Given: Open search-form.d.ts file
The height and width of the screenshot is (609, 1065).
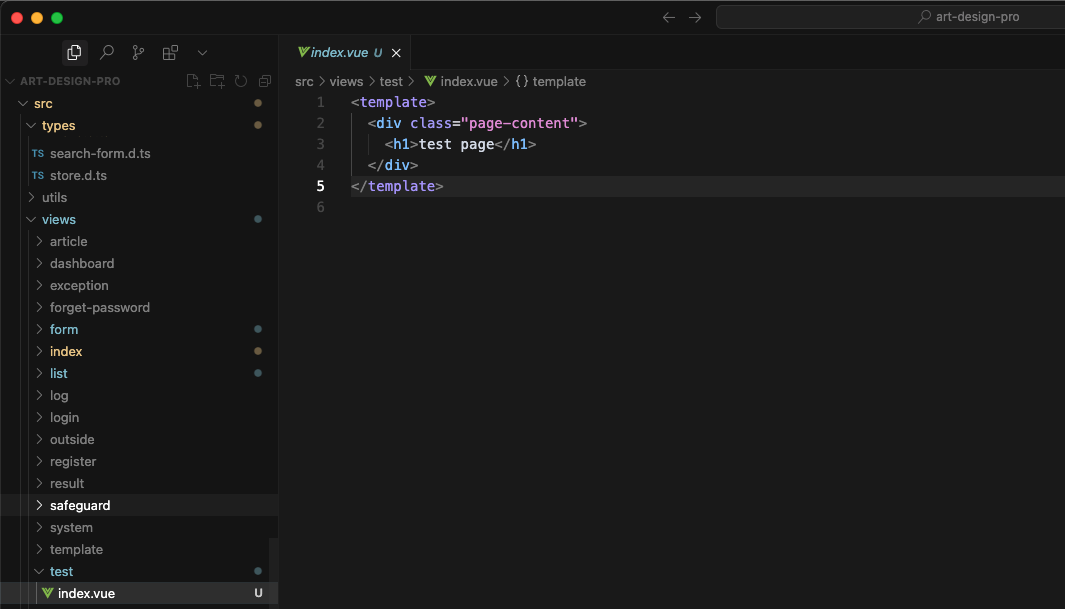Looking at the screenshot, I should coord(100,153).
